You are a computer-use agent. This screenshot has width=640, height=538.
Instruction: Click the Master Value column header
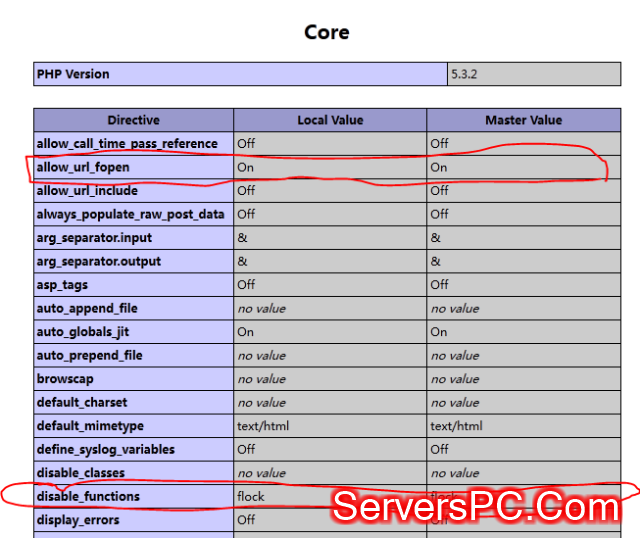coord(523,120)
